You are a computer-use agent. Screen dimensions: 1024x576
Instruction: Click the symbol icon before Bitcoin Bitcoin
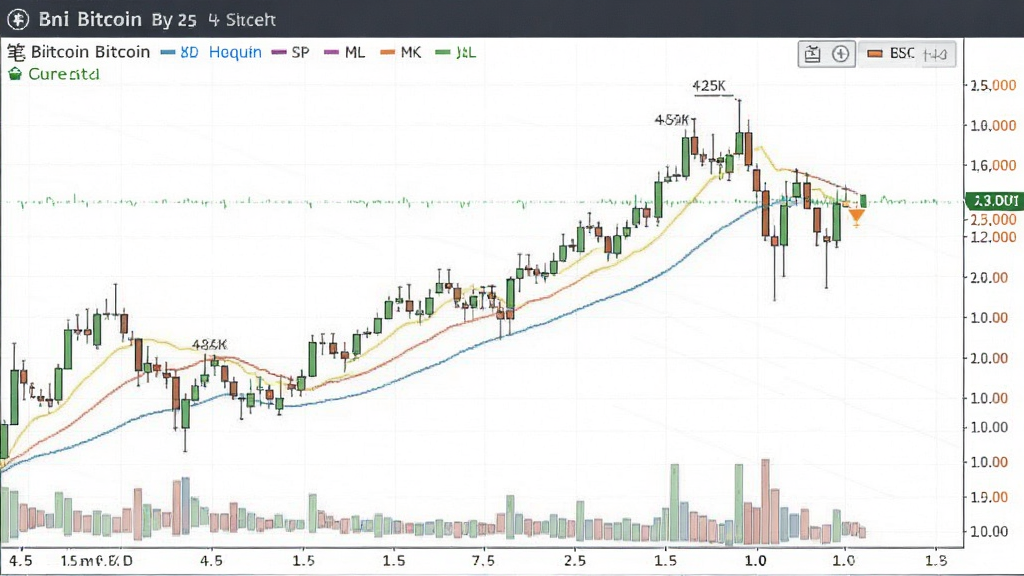[16, 52]
